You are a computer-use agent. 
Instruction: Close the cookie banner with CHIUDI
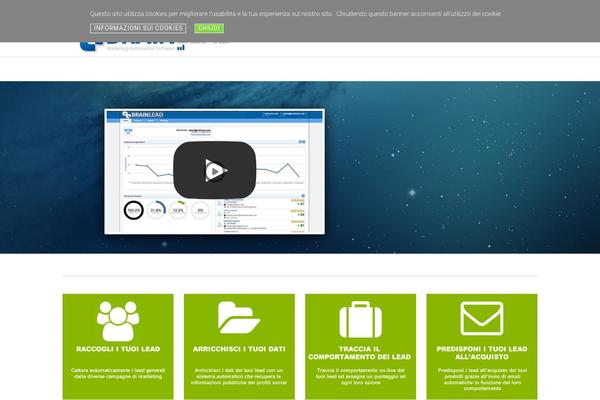click(x=209, y=28)
